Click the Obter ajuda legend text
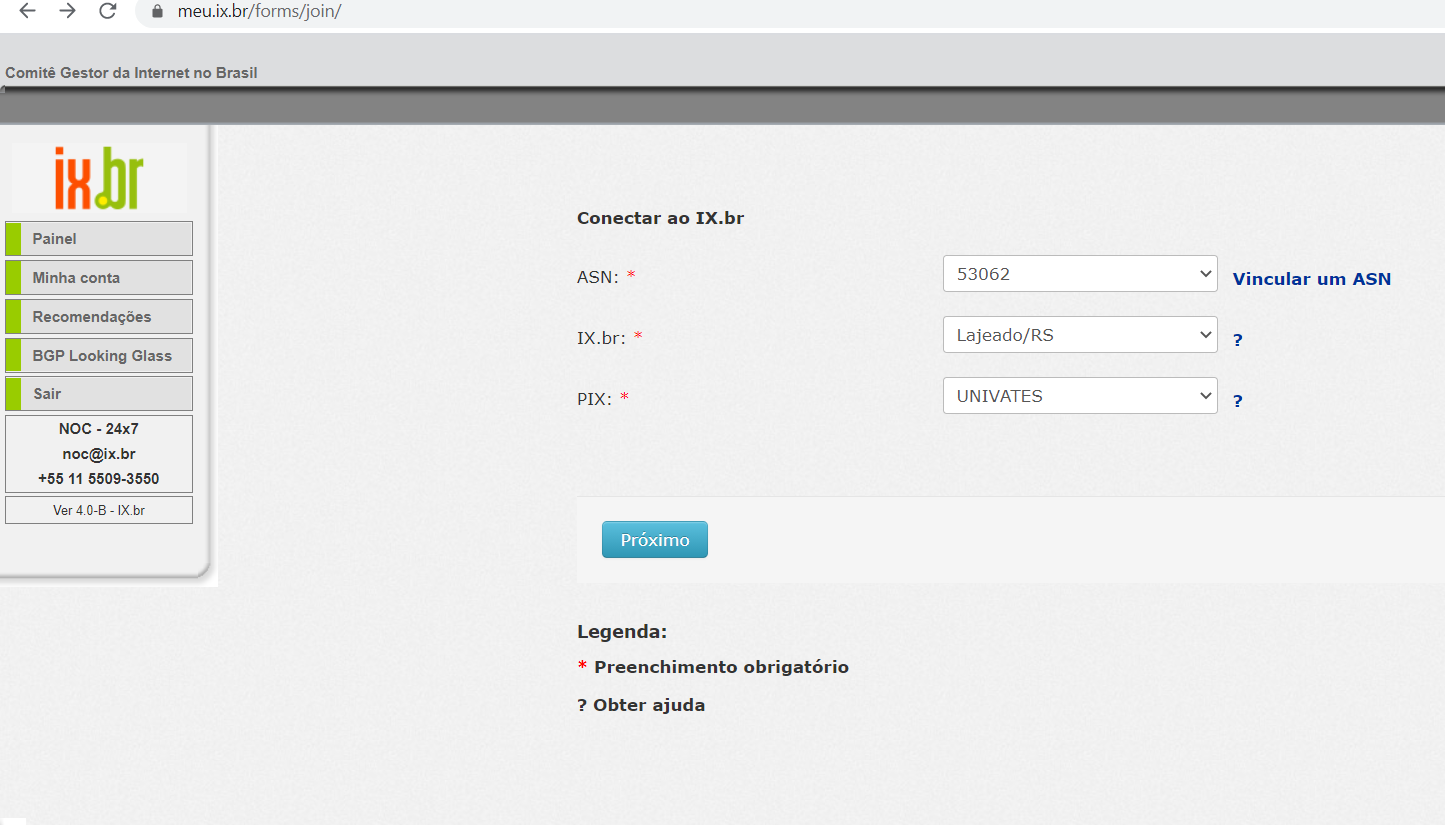The width and height of the screenshot is (1445, 825). tap(649, 705)
